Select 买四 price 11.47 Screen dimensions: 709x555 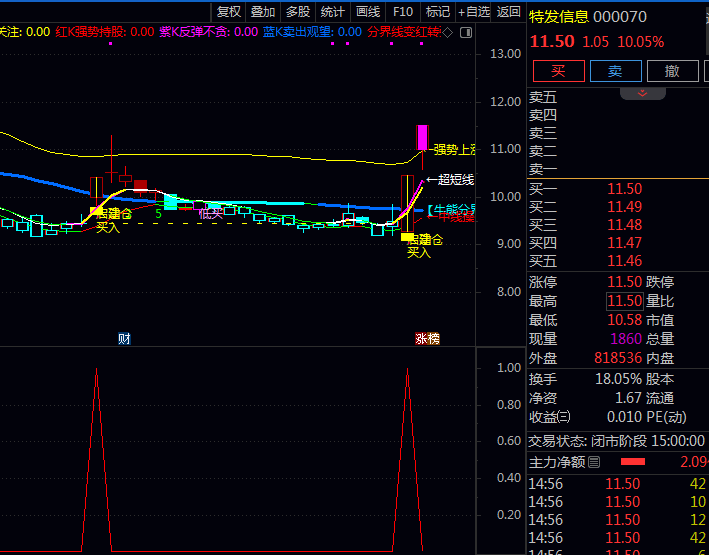tap(624, 243)
